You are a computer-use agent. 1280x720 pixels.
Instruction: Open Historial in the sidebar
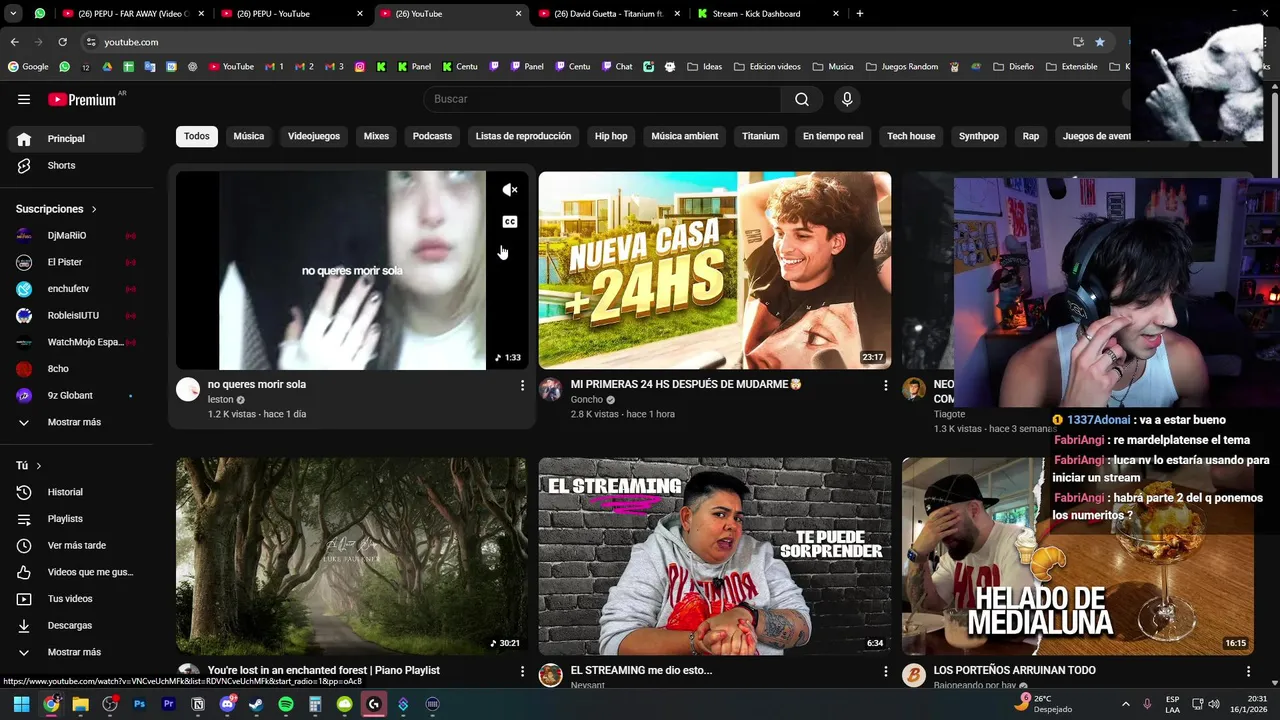tap(76, 492)
